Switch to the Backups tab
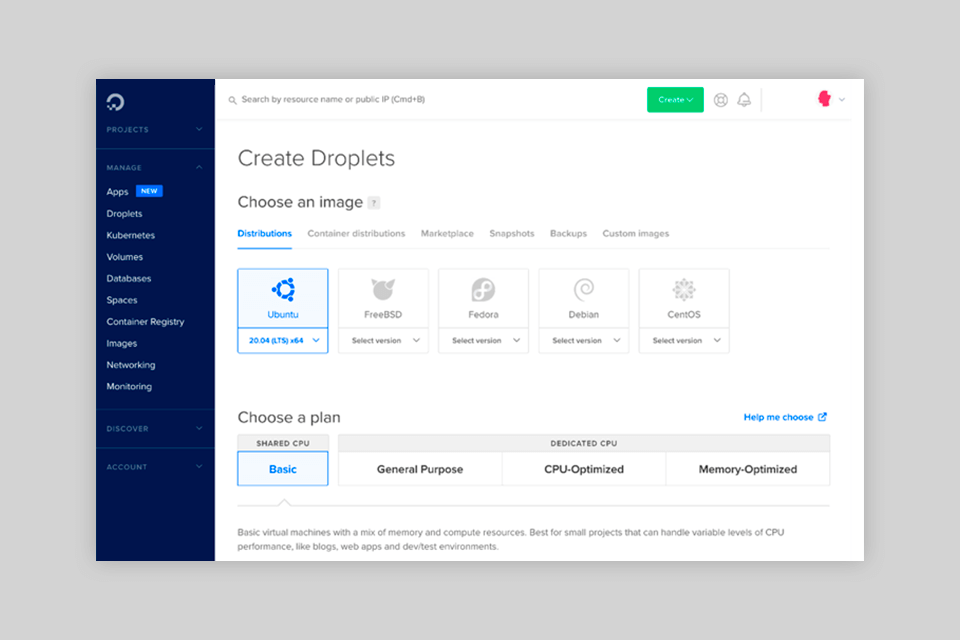Viewport: 960px width, 640px height. (x=568, y=233)
